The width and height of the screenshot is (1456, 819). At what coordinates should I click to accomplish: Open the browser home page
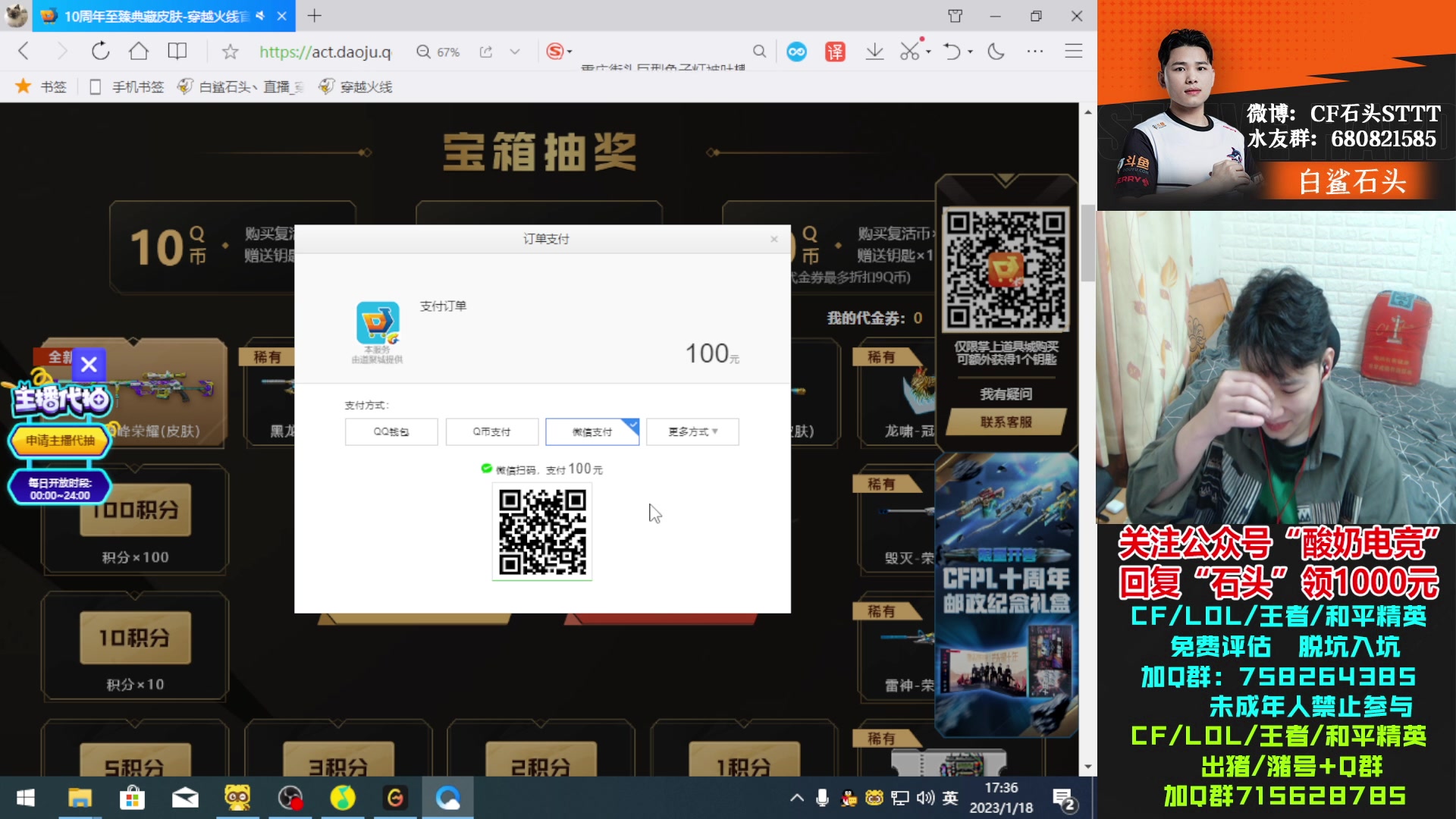(x=139, y=52)
